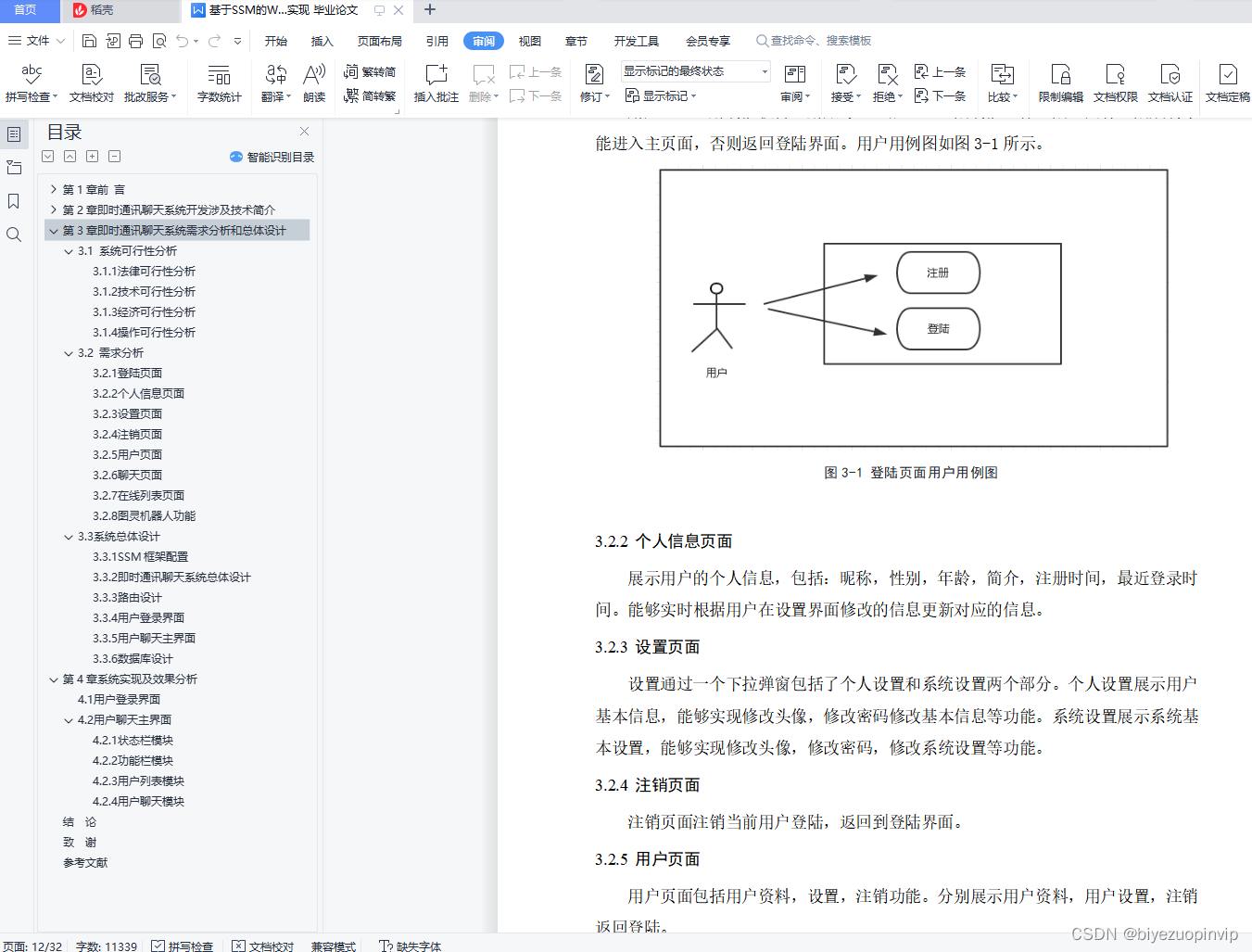Collapse the 4.2用户聊天主界面 node
Viewport: 1252px width, 952px height.
tap(69, 719)
